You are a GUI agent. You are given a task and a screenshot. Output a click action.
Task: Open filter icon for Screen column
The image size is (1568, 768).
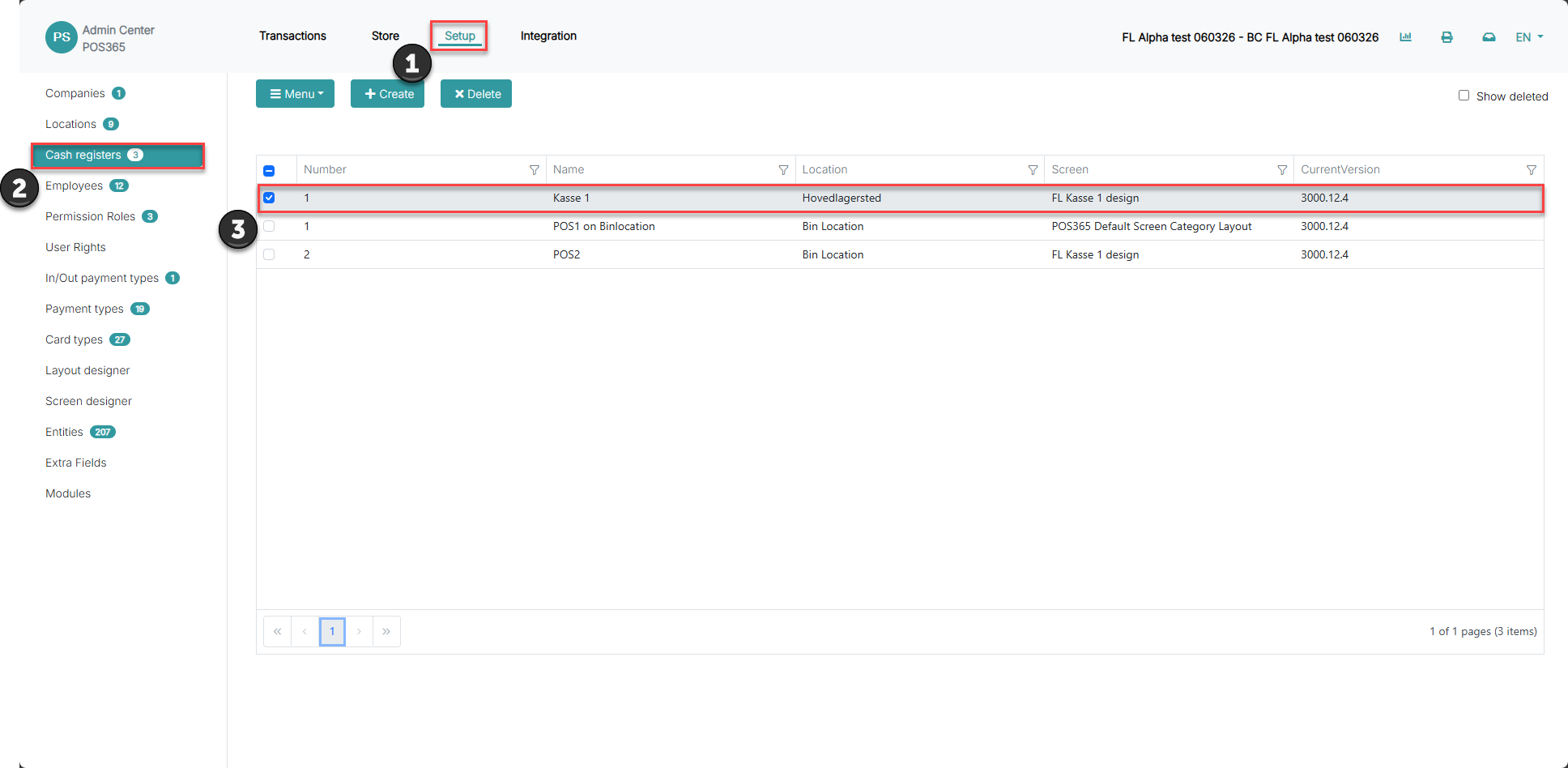1282,170
